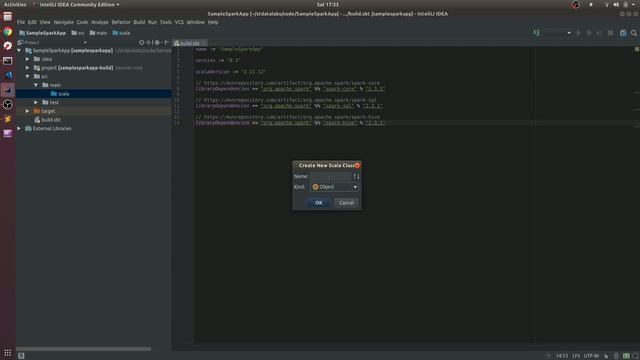
Task: Open Terminal from Ubuntu dock
Action: (8, 61)
